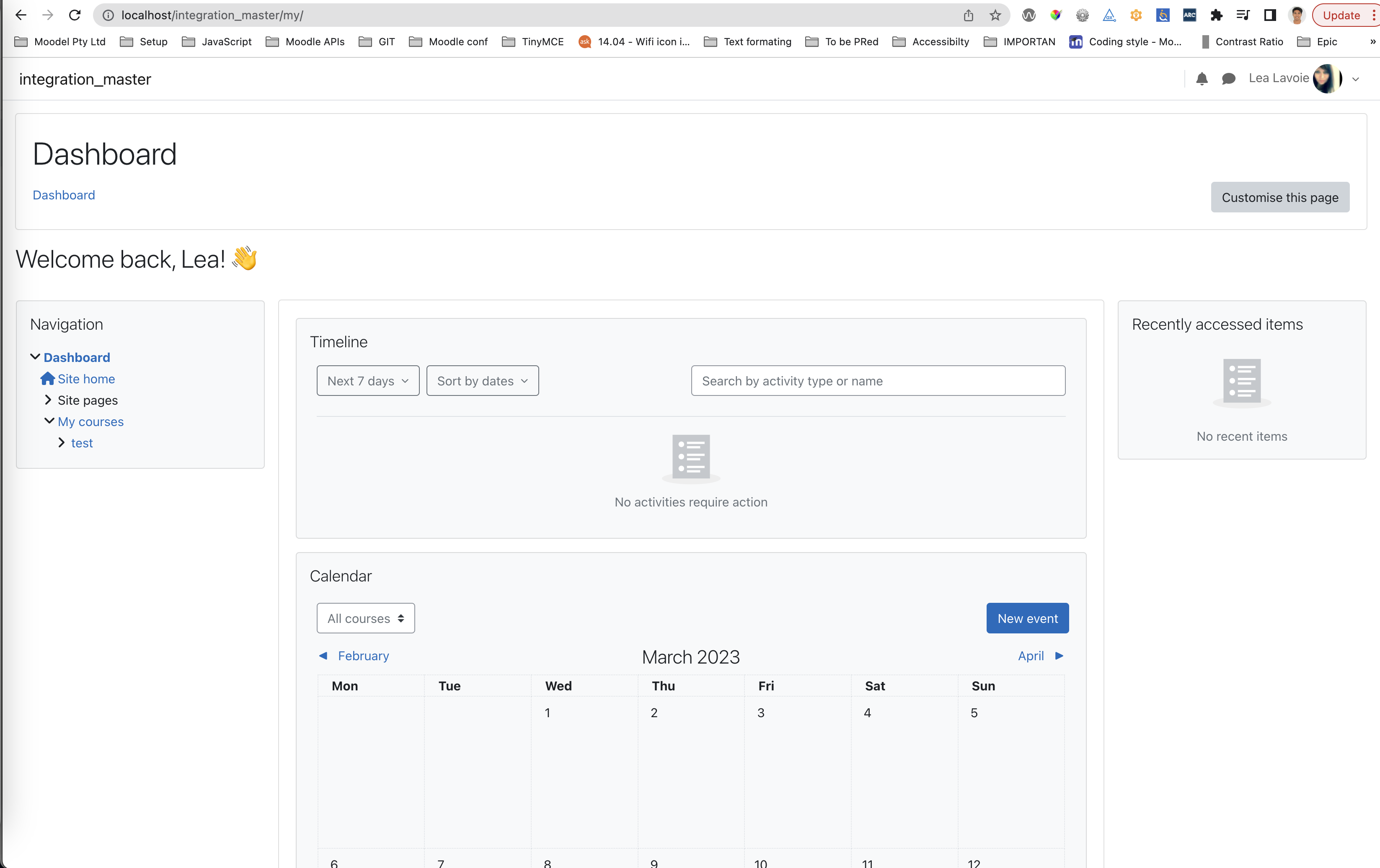Click the integration_master site name

85,79
